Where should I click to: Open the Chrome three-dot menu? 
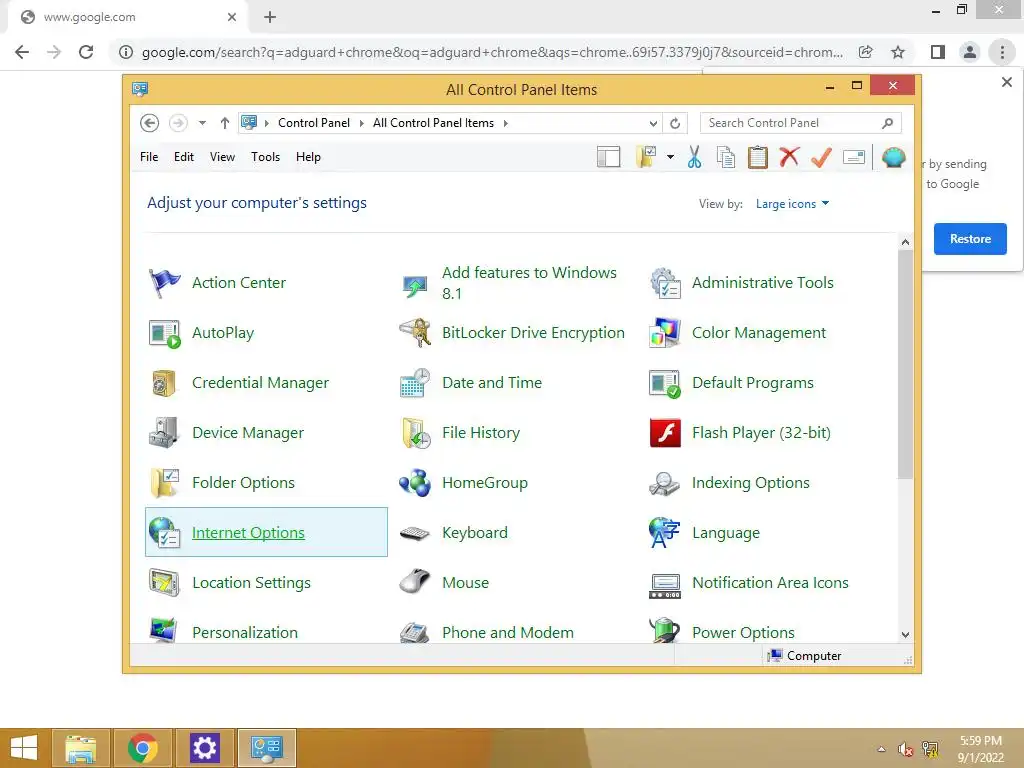(x=1002, y=52)
